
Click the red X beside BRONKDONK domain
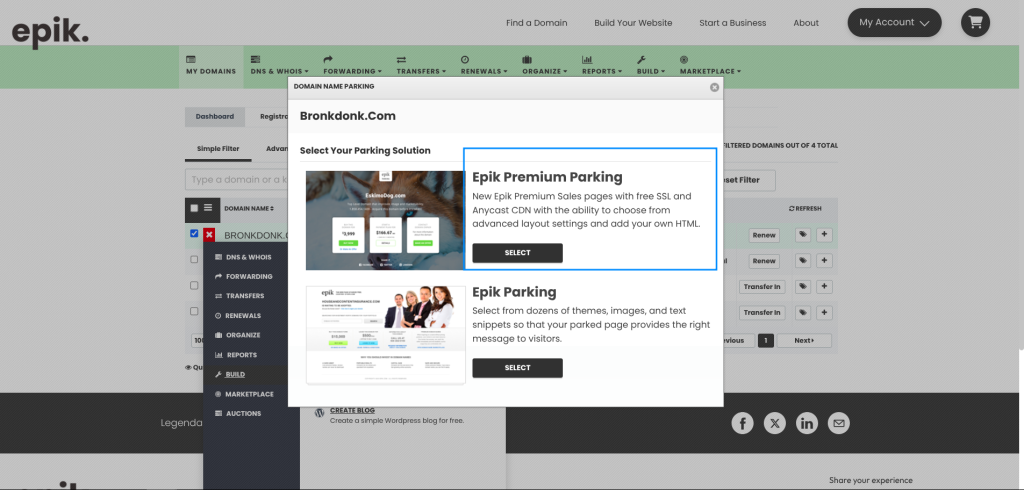tap(209, 235)
